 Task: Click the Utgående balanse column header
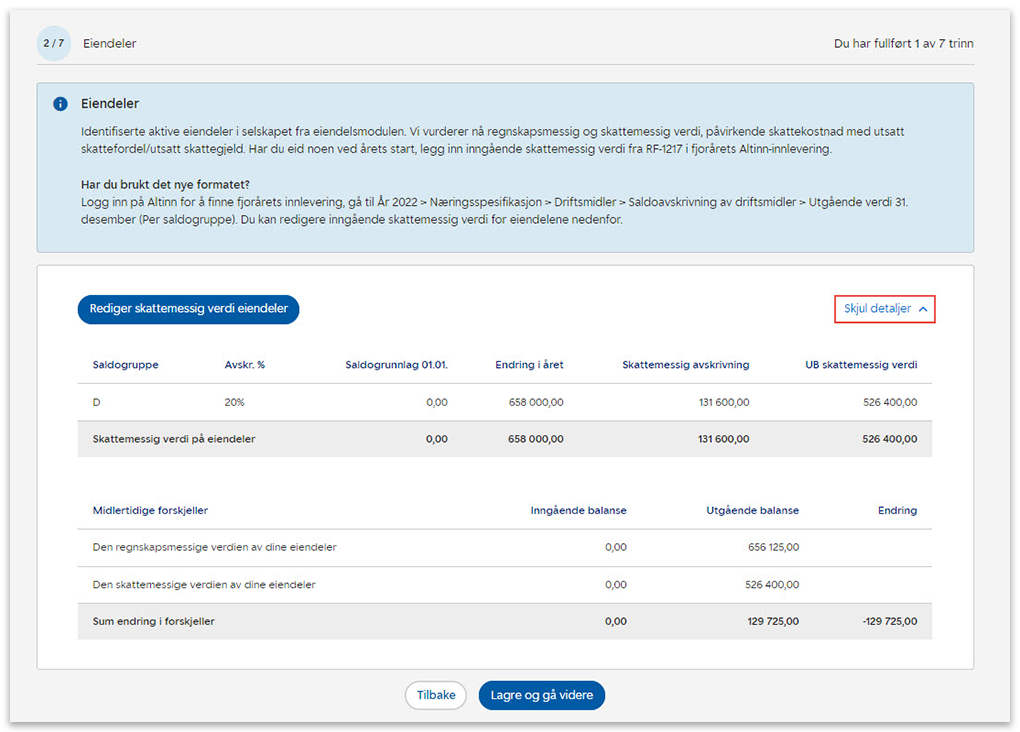click(752, 510)
